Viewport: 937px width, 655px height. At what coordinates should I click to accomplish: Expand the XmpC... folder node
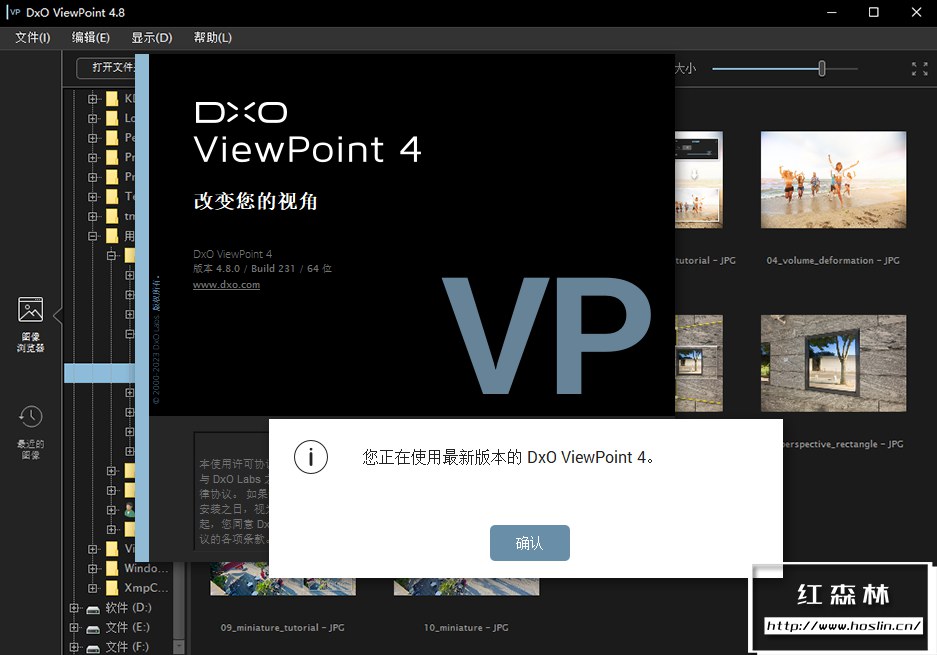(93, 588)
